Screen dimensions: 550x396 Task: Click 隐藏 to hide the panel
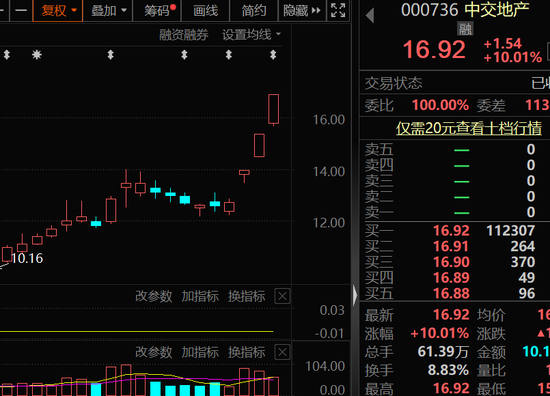302,11
